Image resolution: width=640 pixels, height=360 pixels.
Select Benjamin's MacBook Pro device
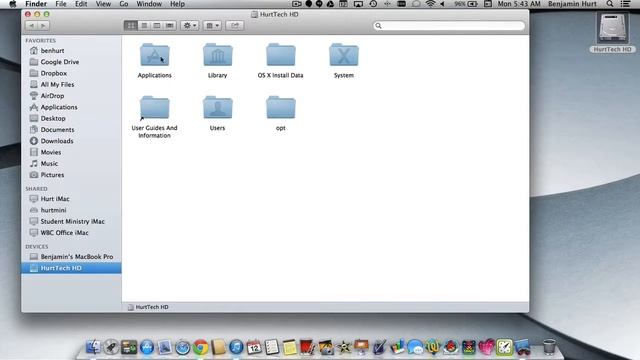77,257
